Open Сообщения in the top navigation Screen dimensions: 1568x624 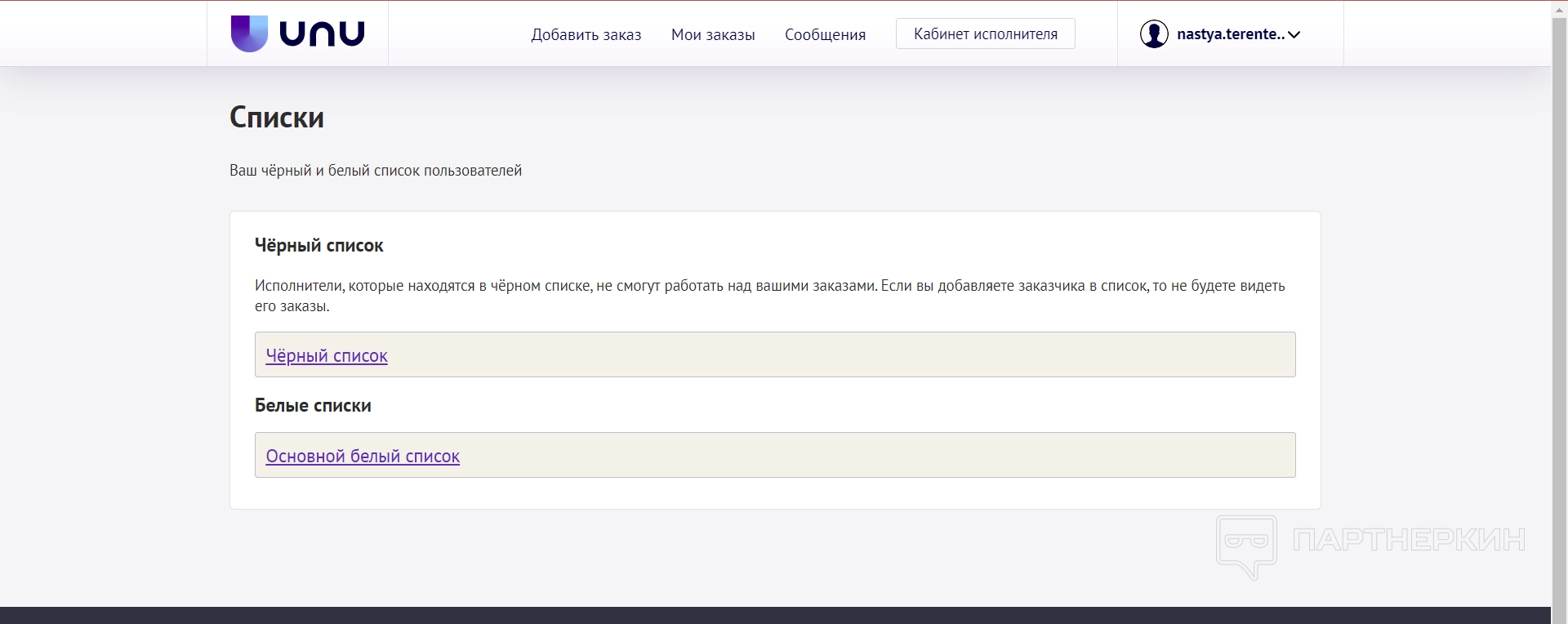click(x=825, y=35)
